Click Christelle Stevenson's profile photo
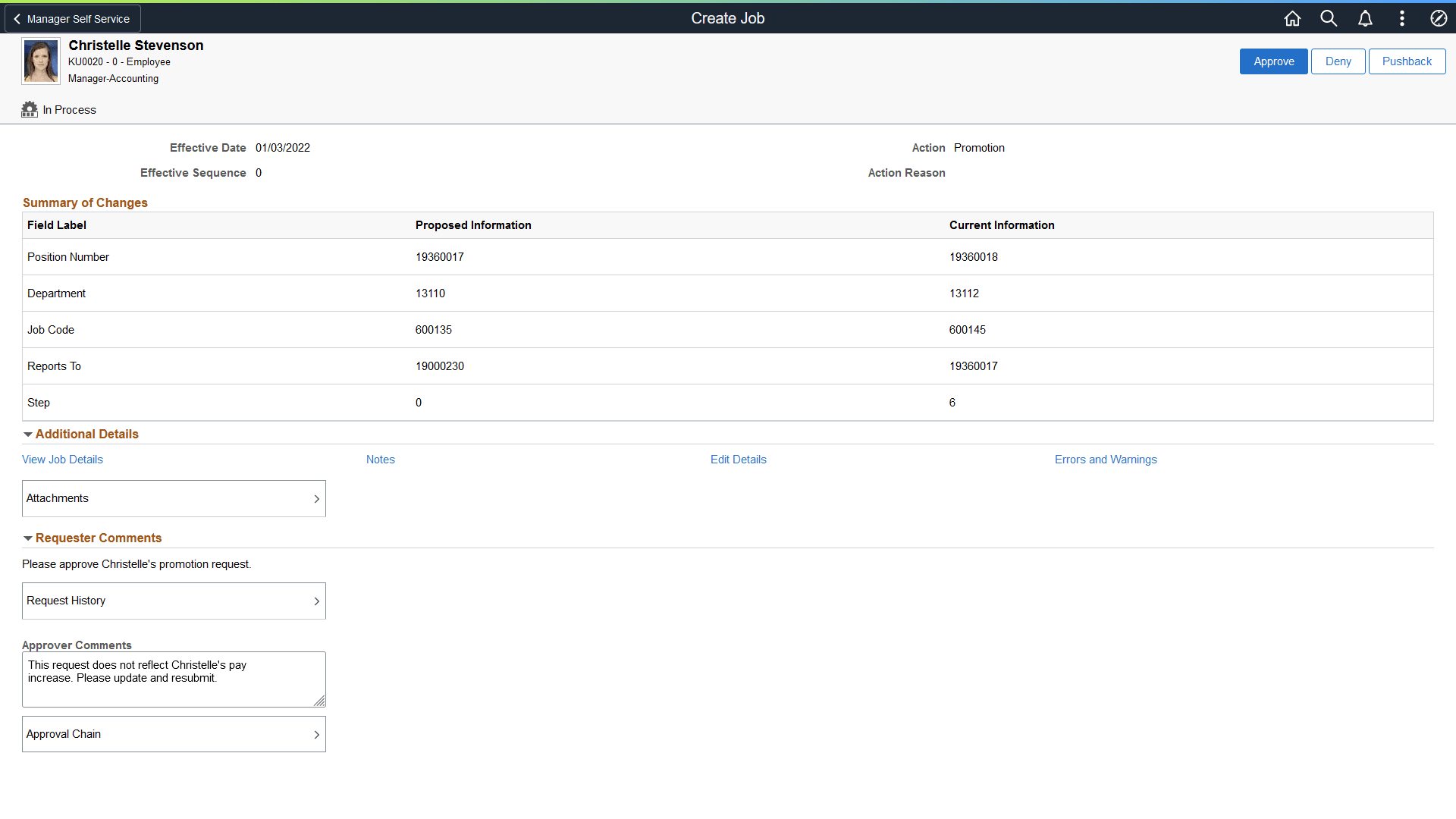The height and width of the screenshot is (819, 1456). 41,61
